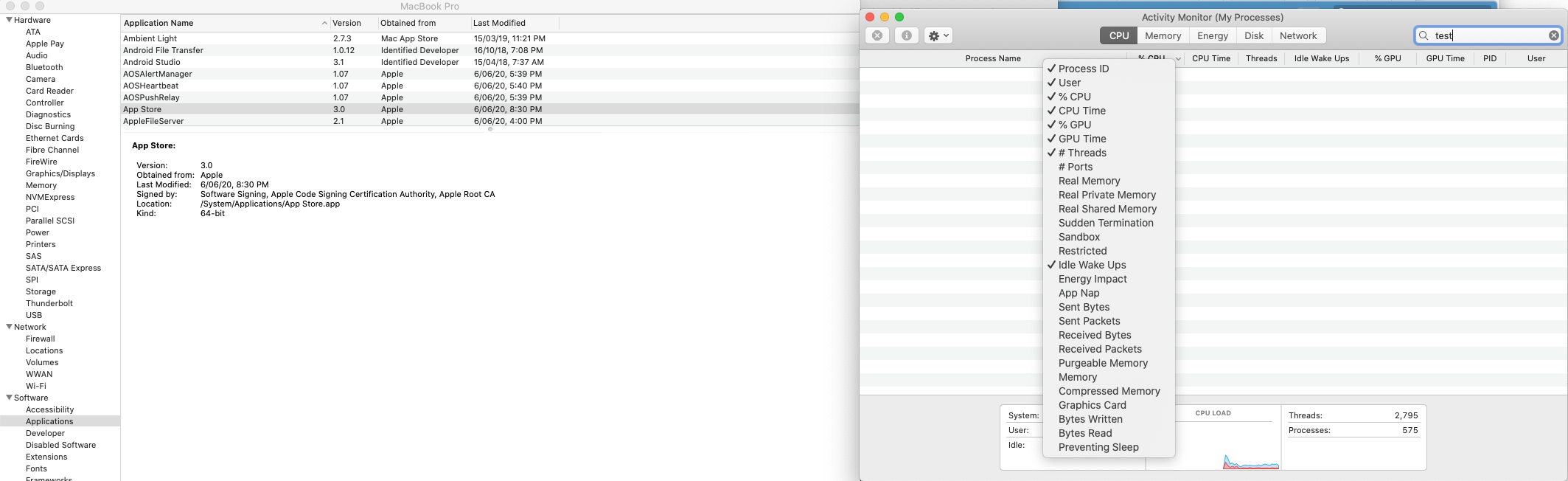Open the gear actions menu in Activity Monitor

pos(938,35)
